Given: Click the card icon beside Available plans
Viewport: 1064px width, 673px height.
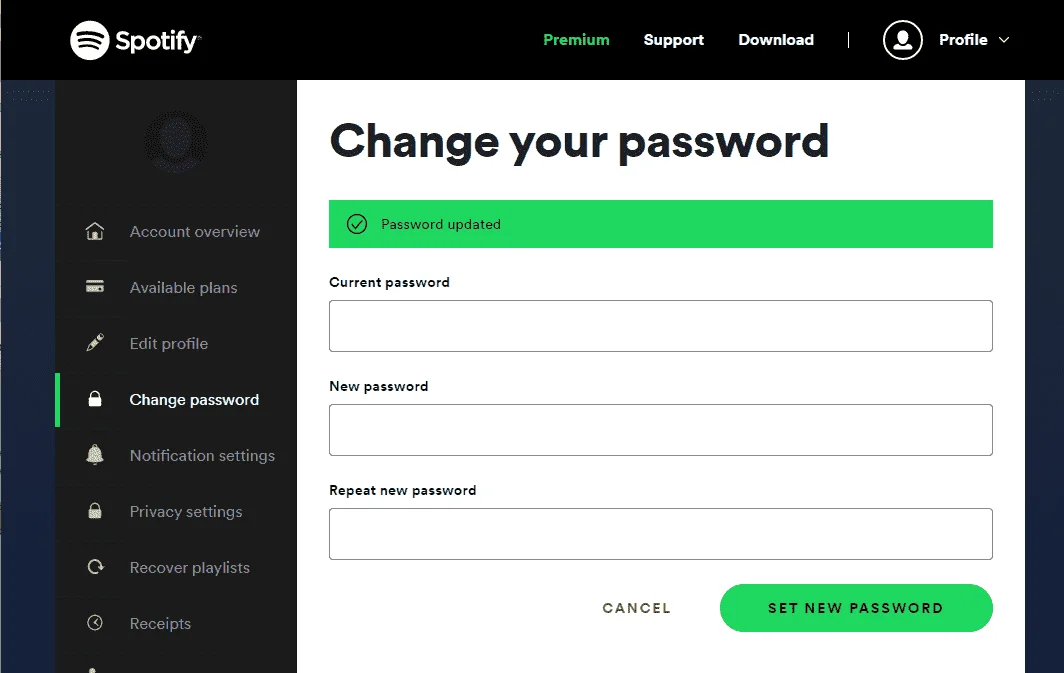Looking at the screenshot, I should [x=95, y=286].
